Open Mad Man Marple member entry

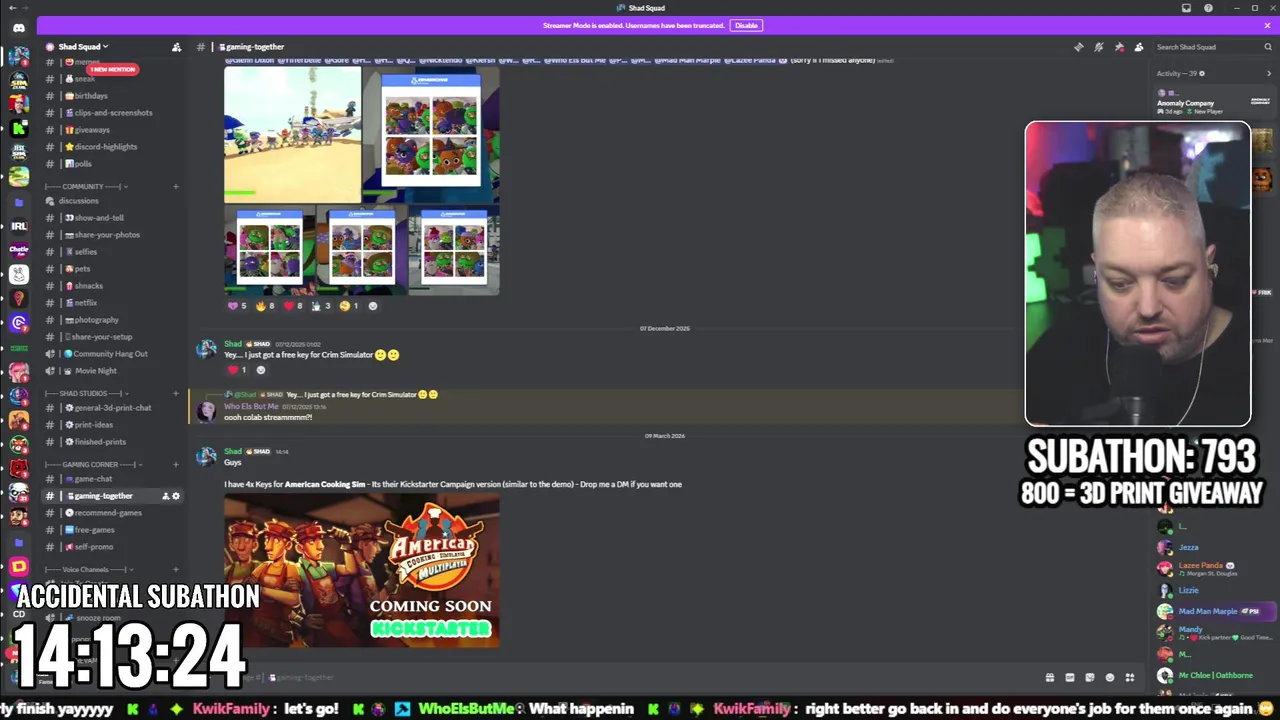pyautogui.click(x=1213, y=612)
